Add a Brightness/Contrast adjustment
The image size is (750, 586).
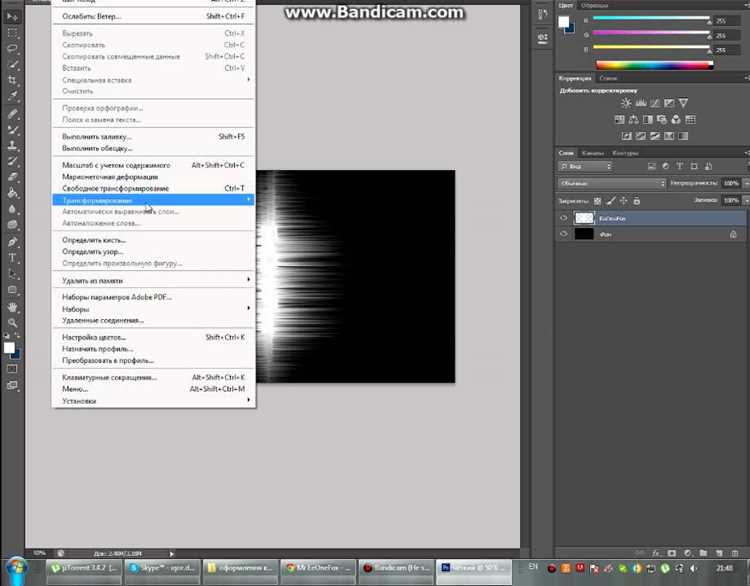point(626,103)
